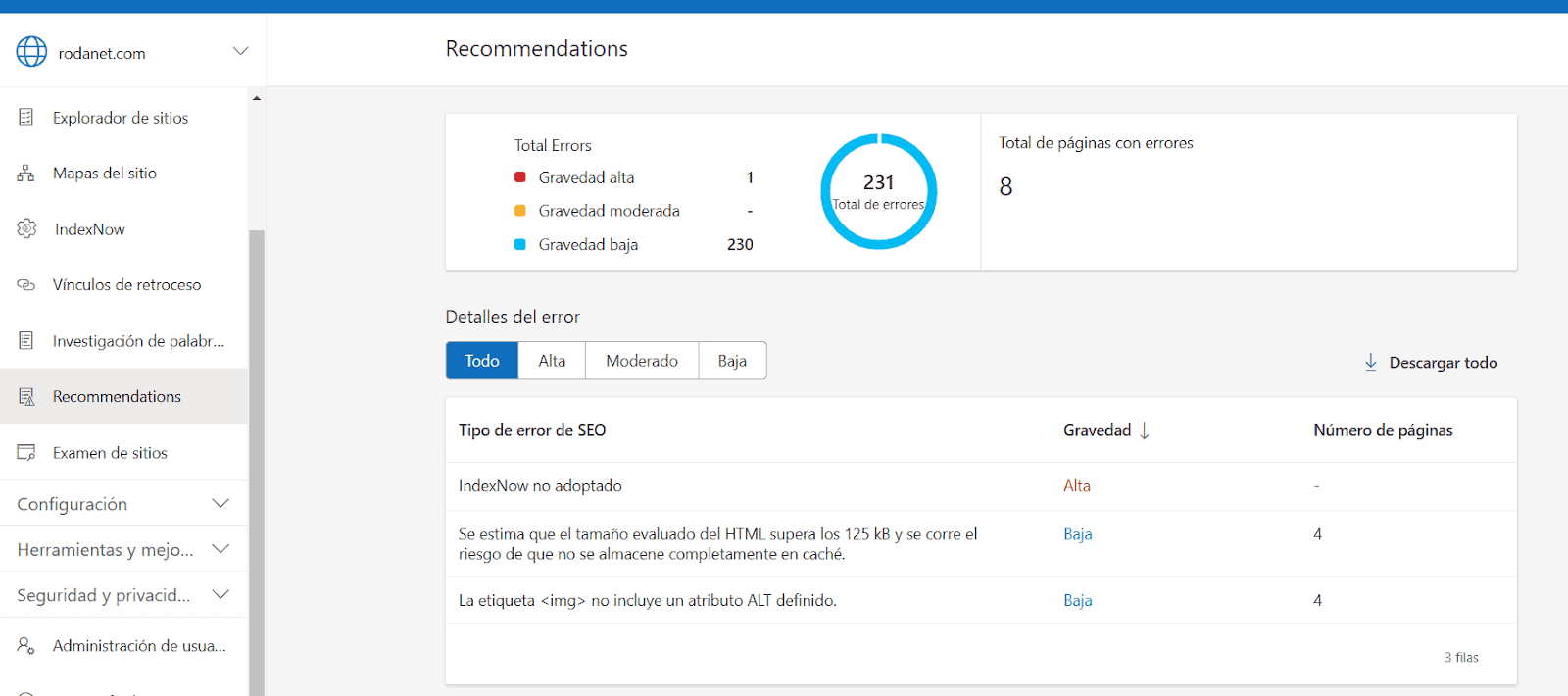Select the Moderado filter tab
Screen dimensions: 1568x696
(x=642, y=360)
